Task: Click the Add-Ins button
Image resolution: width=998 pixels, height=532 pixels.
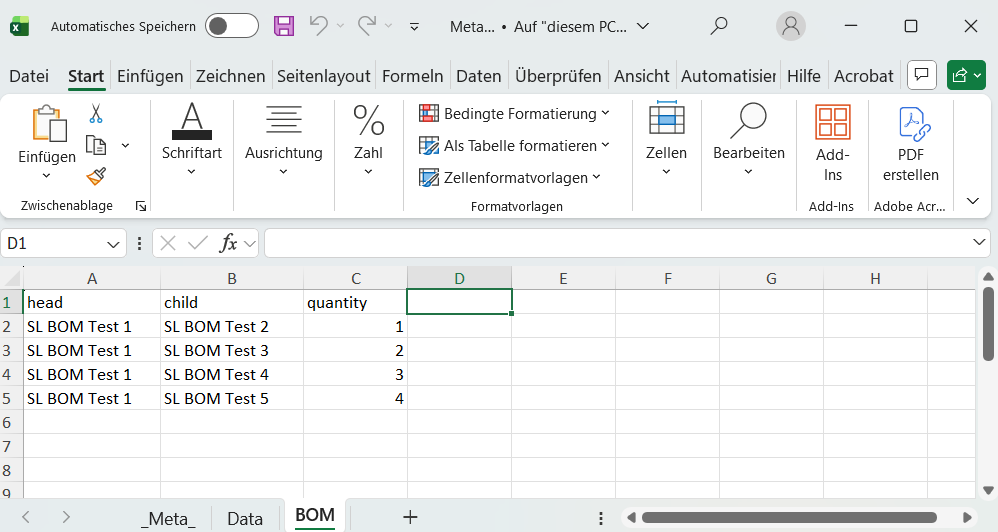Action: click(833, 144)
